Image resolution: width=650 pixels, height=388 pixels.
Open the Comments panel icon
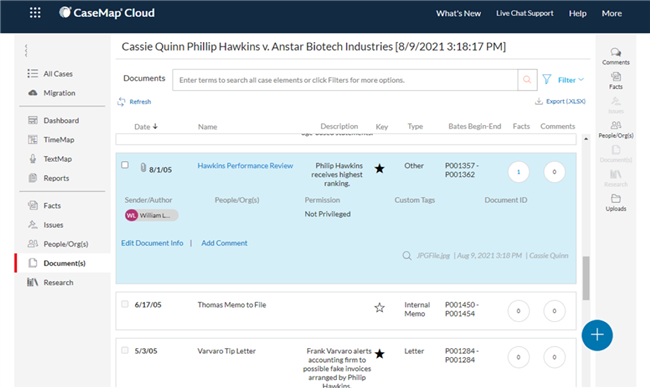[x=616, y=56]
